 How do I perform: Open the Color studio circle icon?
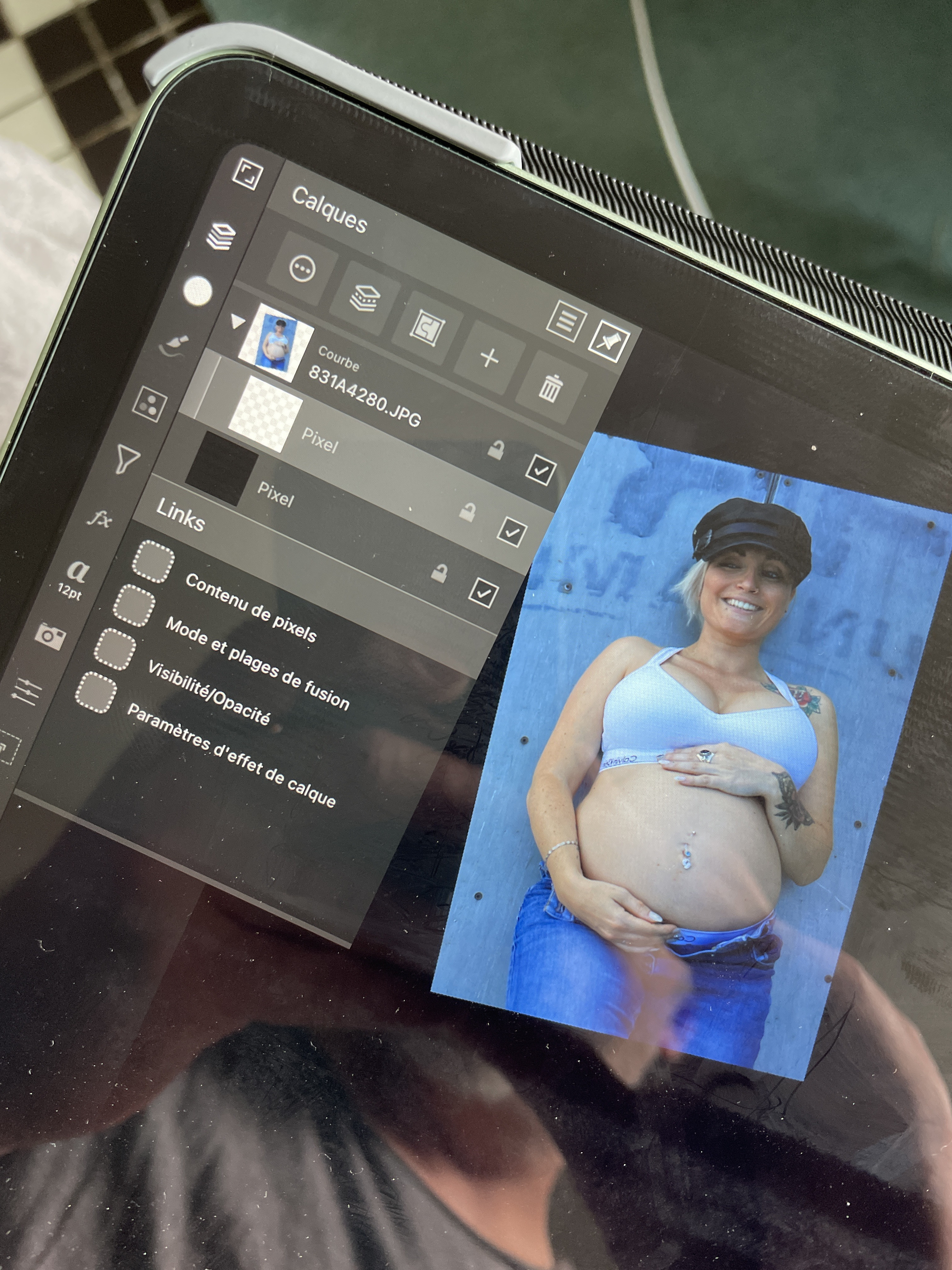198,292
